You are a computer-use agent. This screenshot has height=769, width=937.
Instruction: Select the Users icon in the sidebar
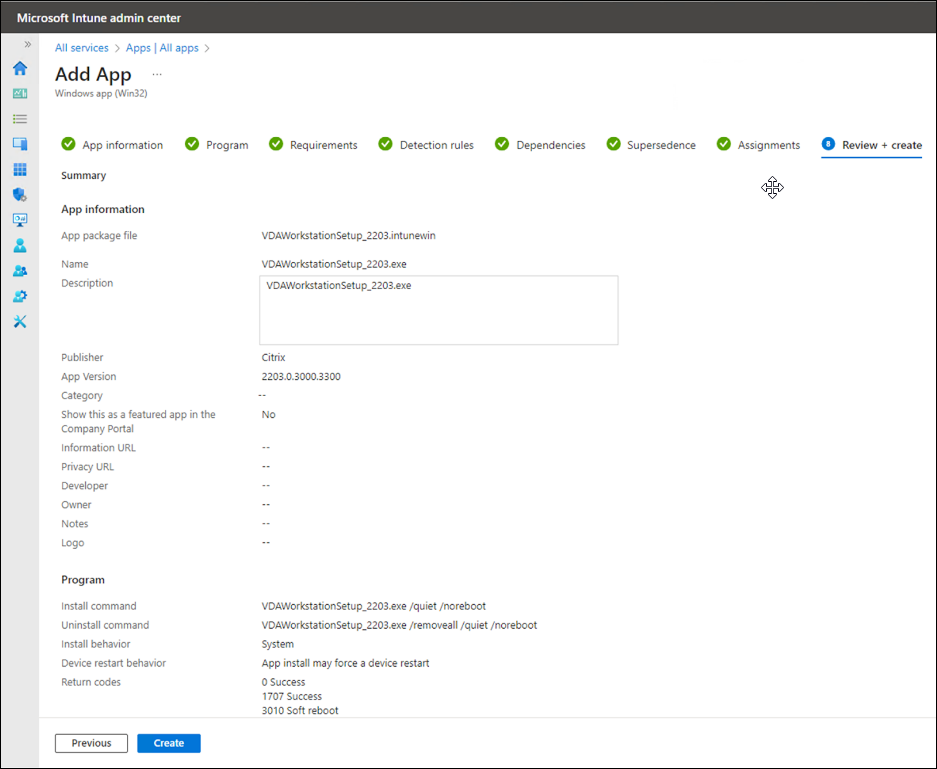19,245
